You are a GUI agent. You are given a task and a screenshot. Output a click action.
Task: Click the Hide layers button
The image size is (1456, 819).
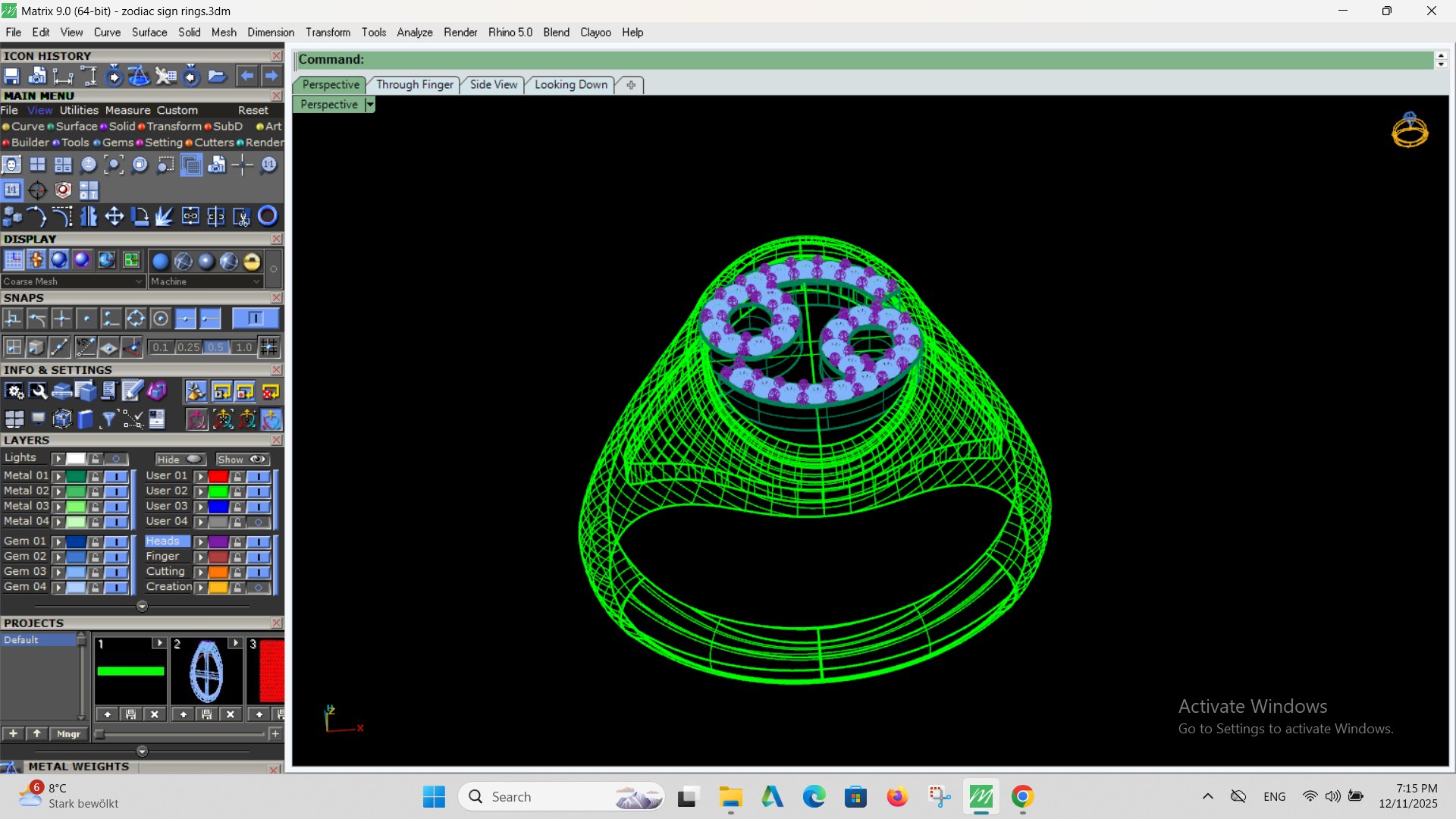[x=180, y=460]
